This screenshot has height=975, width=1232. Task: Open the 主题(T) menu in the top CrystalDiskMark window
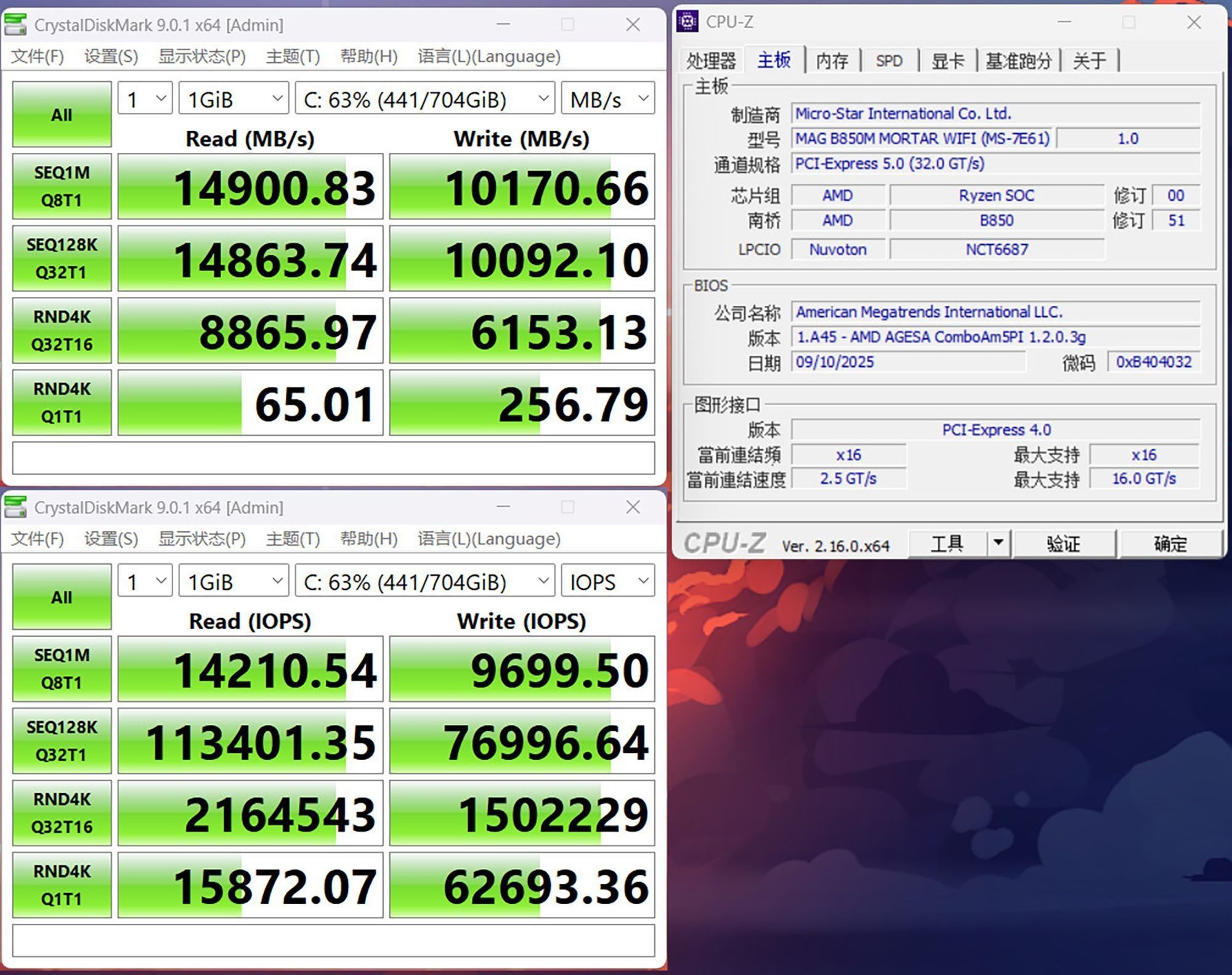pos(293,57)
